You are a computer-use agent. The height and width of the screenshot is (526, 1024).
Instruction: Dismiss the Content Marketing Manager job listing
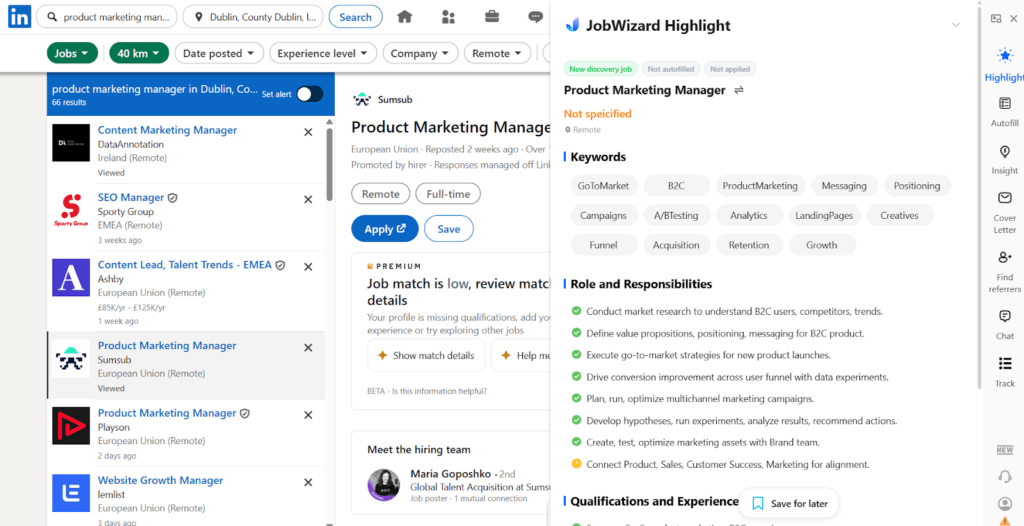click(x=308, y=132)
